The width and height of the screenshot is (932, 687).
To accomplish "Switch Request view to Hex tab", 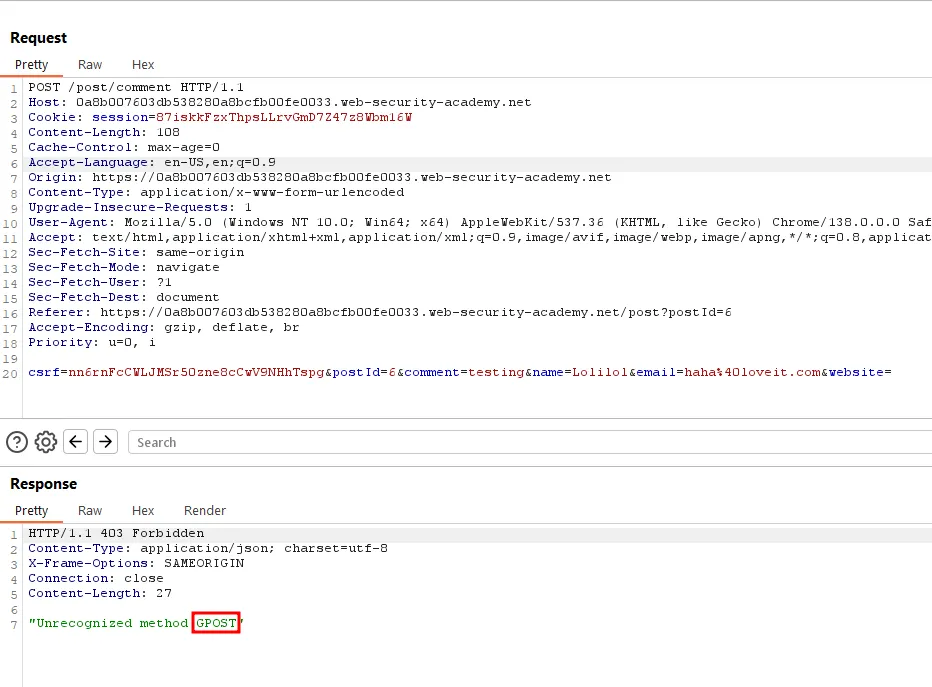I will point(143,64).
